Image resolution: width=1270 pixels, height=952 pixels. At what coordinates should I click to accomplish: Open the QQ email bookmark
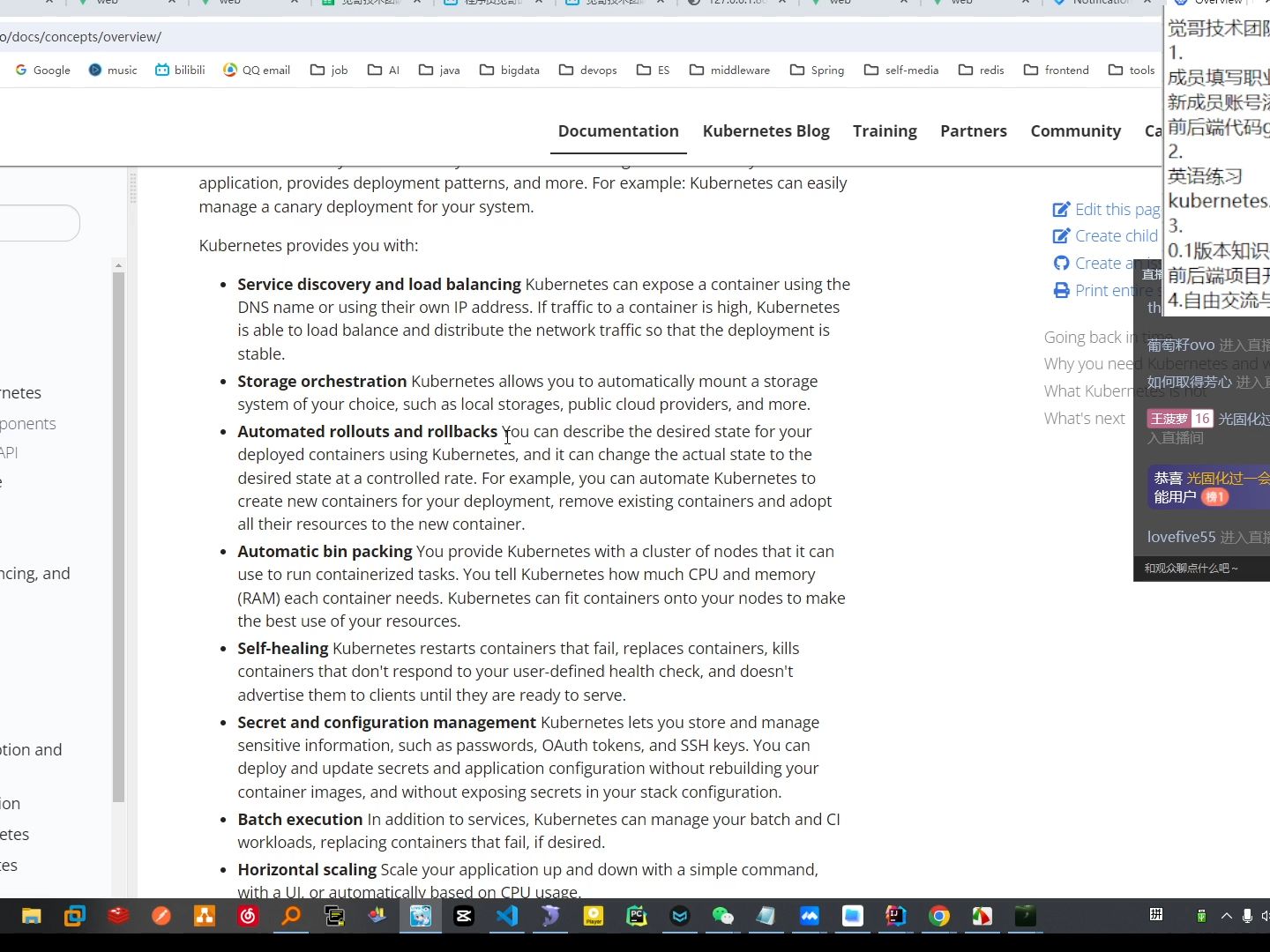(257, 70)
